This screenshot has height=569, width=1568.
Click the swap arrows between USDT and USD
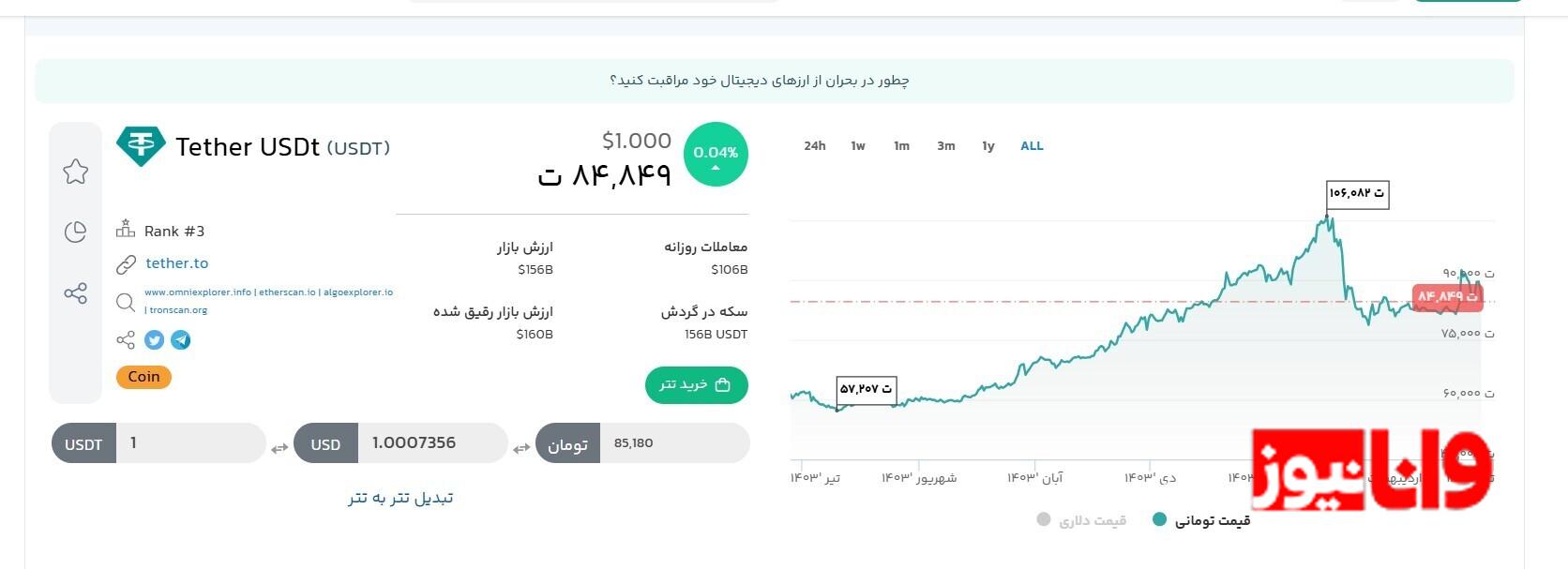point(279,448)
